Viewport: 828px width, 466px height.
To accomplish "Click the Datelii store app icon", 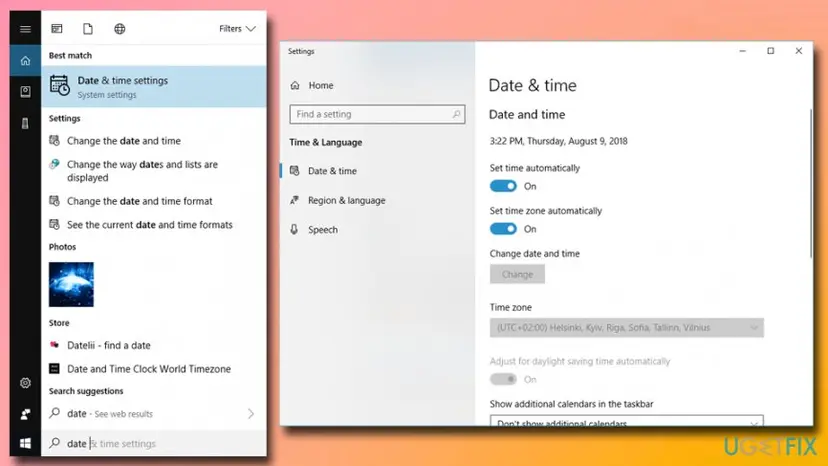I will [54, 345].
